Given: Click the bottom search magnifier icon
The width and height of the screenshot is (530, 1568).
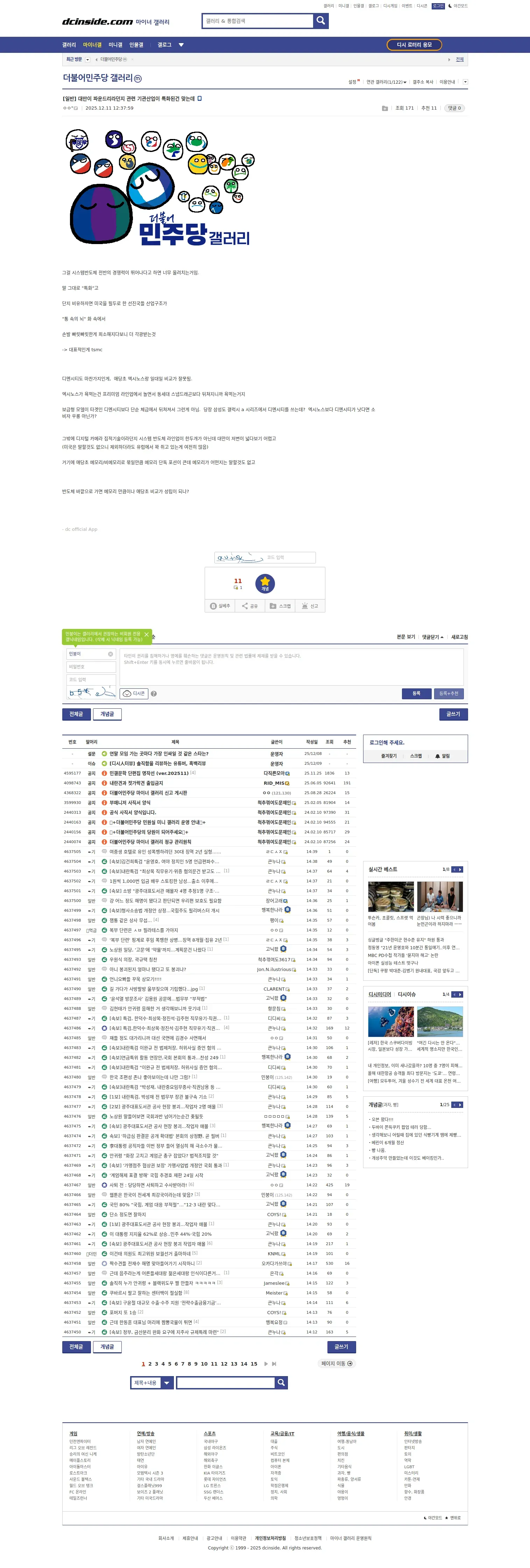Looking at the screenshot, I should click(281, 1383).
